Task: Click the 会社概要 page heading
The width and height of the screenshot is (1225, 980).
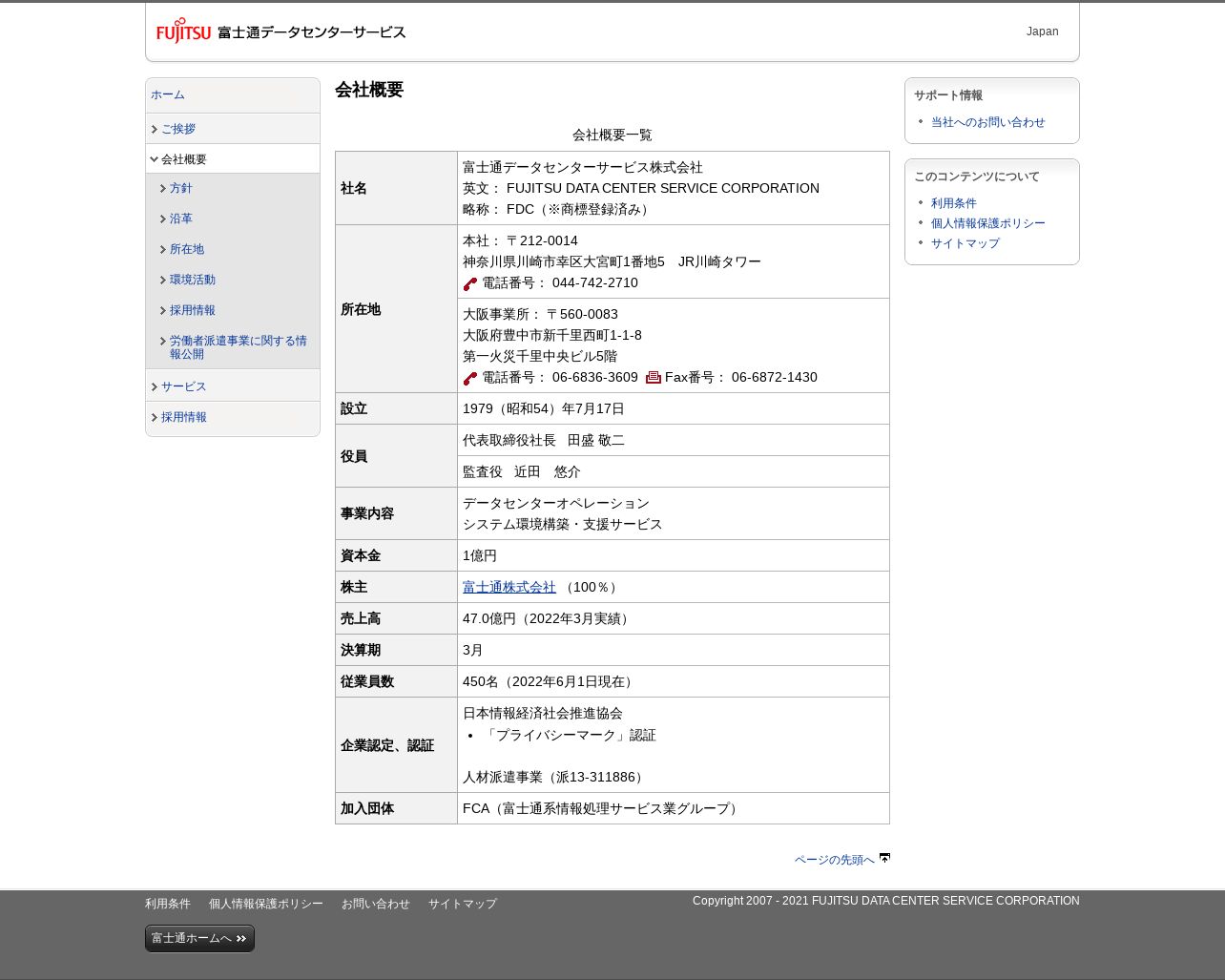Action: point(369,90)
